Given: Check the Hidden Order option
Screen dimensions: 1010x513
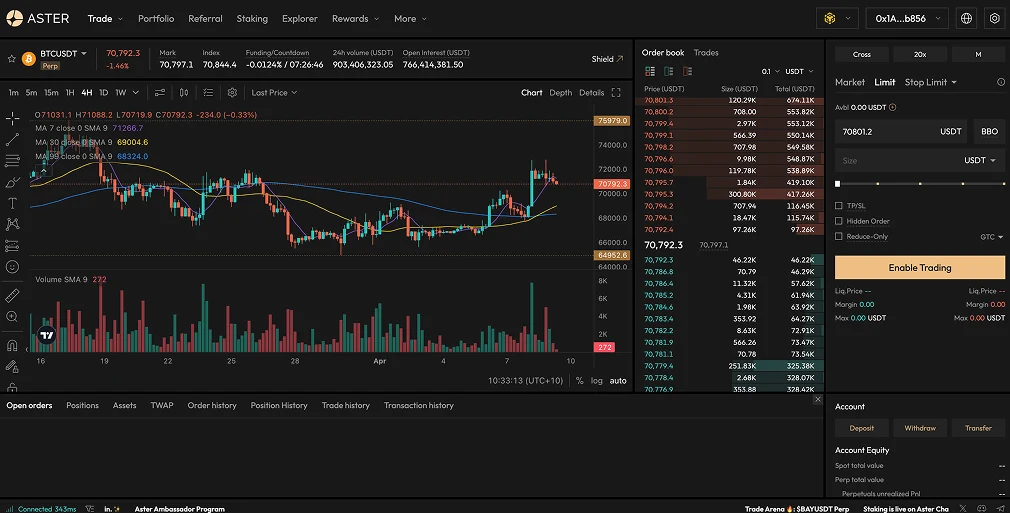Looking at the screenshot, I should point(839,221).
